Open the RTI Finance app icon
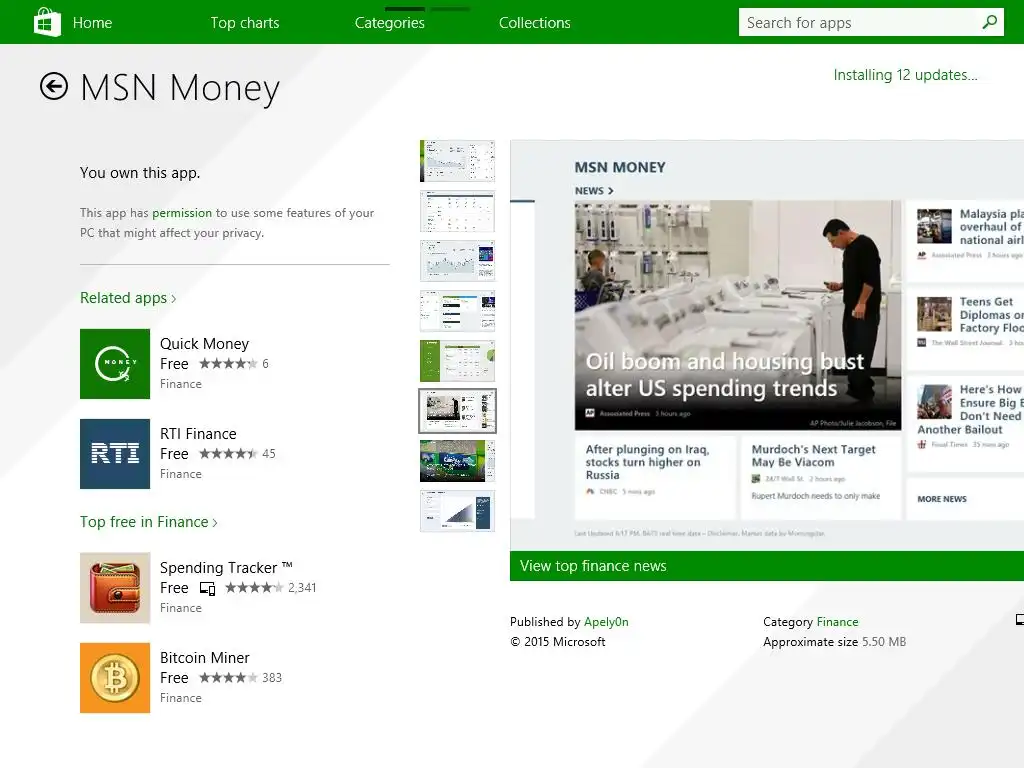Image resolution: width=1024 pixels, height=768 pixels. tap(115, 454)
